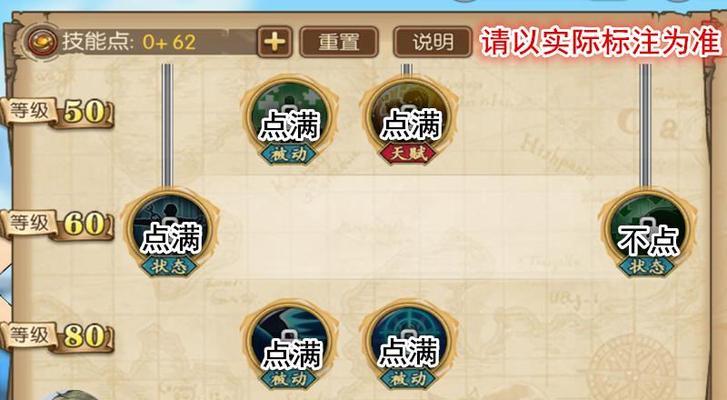
Task: Select level 60 left 状态 skill with 点满
Action: (x=170, y=229)
